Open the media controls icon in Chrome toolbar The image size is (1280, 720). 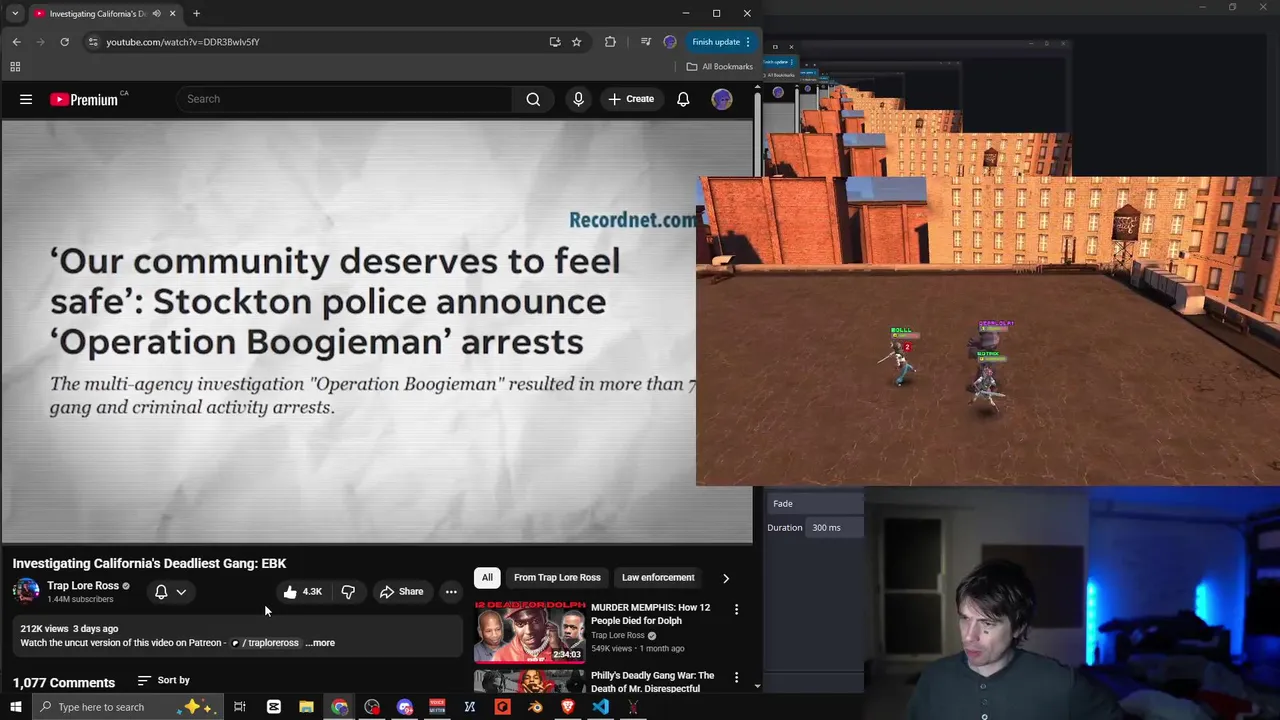(645, 42)
